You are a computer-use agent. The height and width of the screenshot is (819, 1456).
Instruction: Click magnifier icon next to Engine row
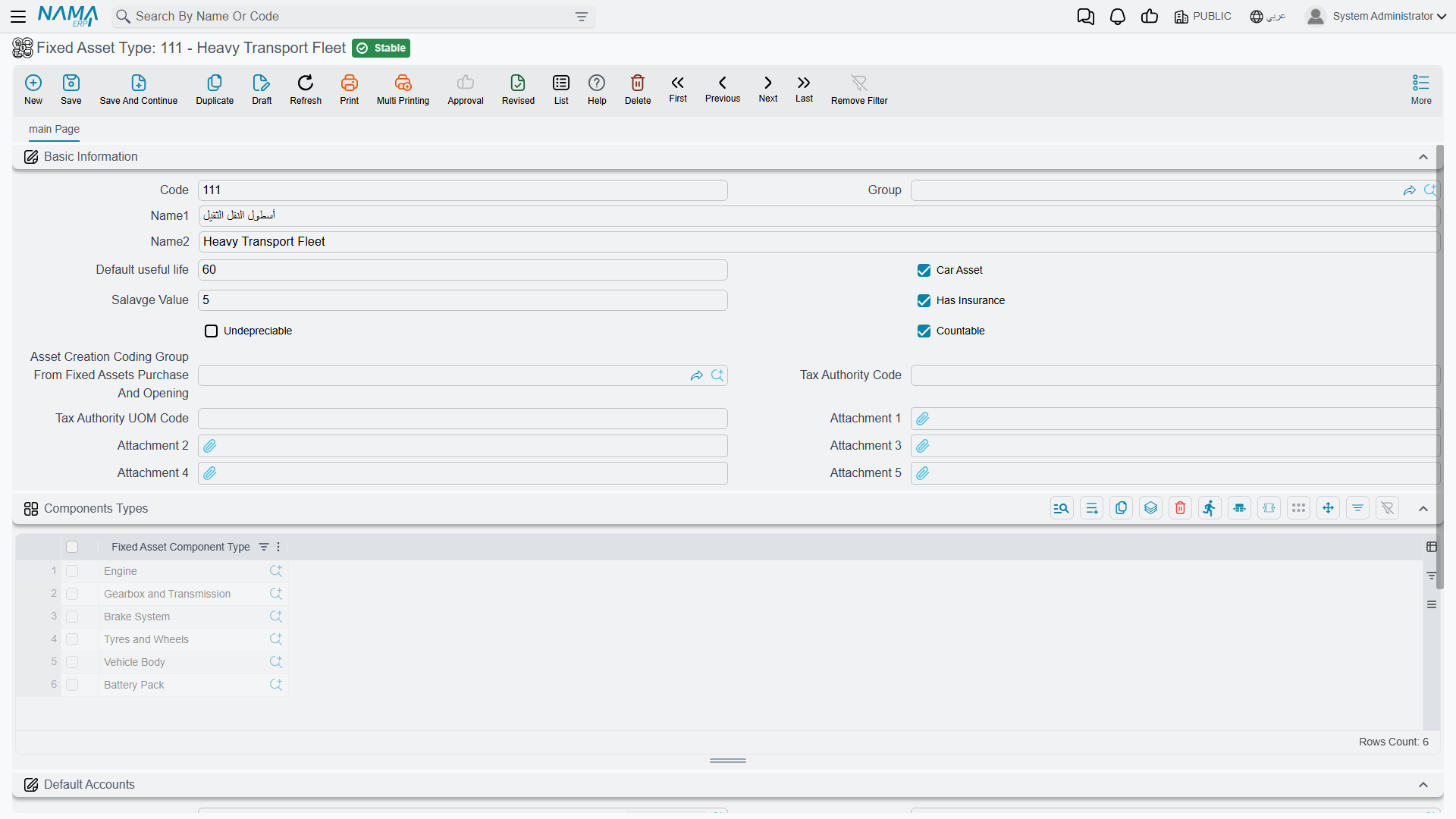click(276, 571)
